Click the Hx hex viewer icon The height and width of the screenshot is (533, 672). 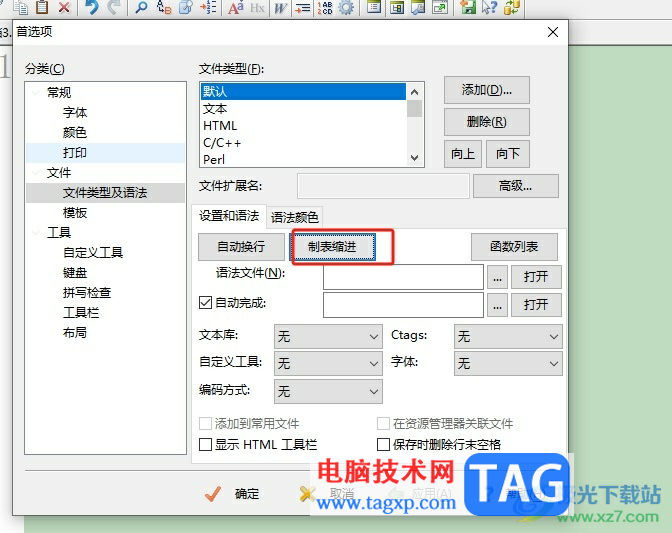pos(257,7)
